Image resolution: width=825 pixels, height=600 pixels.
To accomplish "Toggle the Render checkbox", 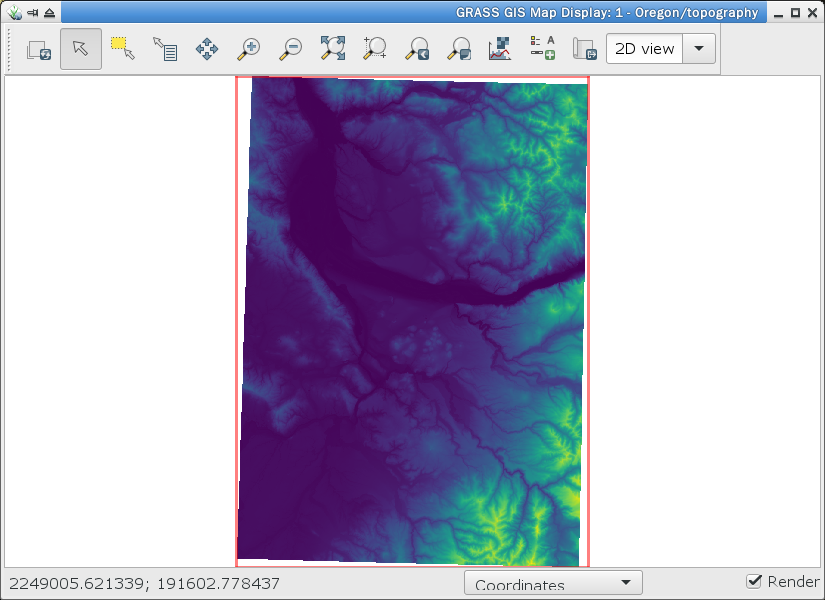I will [x=754, y=582].
